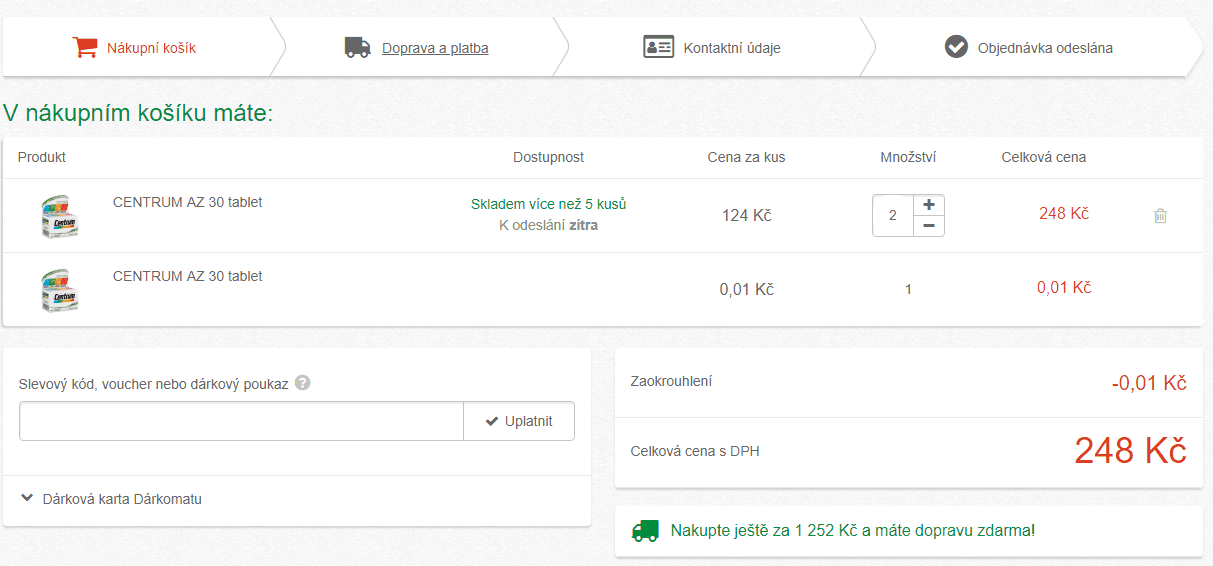The width and height of the screenshot is (1213, 566).
Task: Open the first CENTRUM AZ 30 tablet link
Action: [x=187, y=202]
